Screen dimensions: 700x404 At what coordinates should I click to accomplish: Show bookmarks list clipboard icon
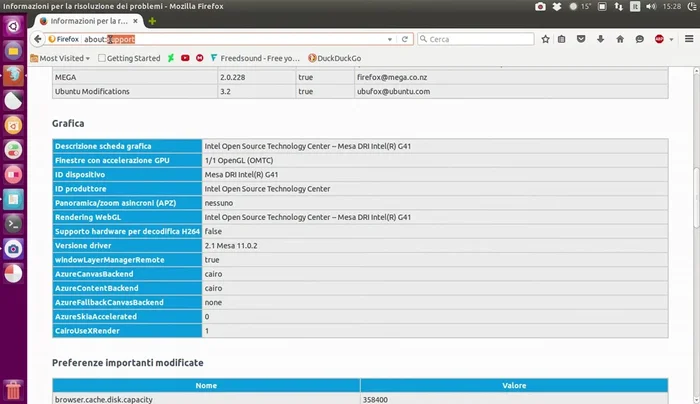click(562, 39)
